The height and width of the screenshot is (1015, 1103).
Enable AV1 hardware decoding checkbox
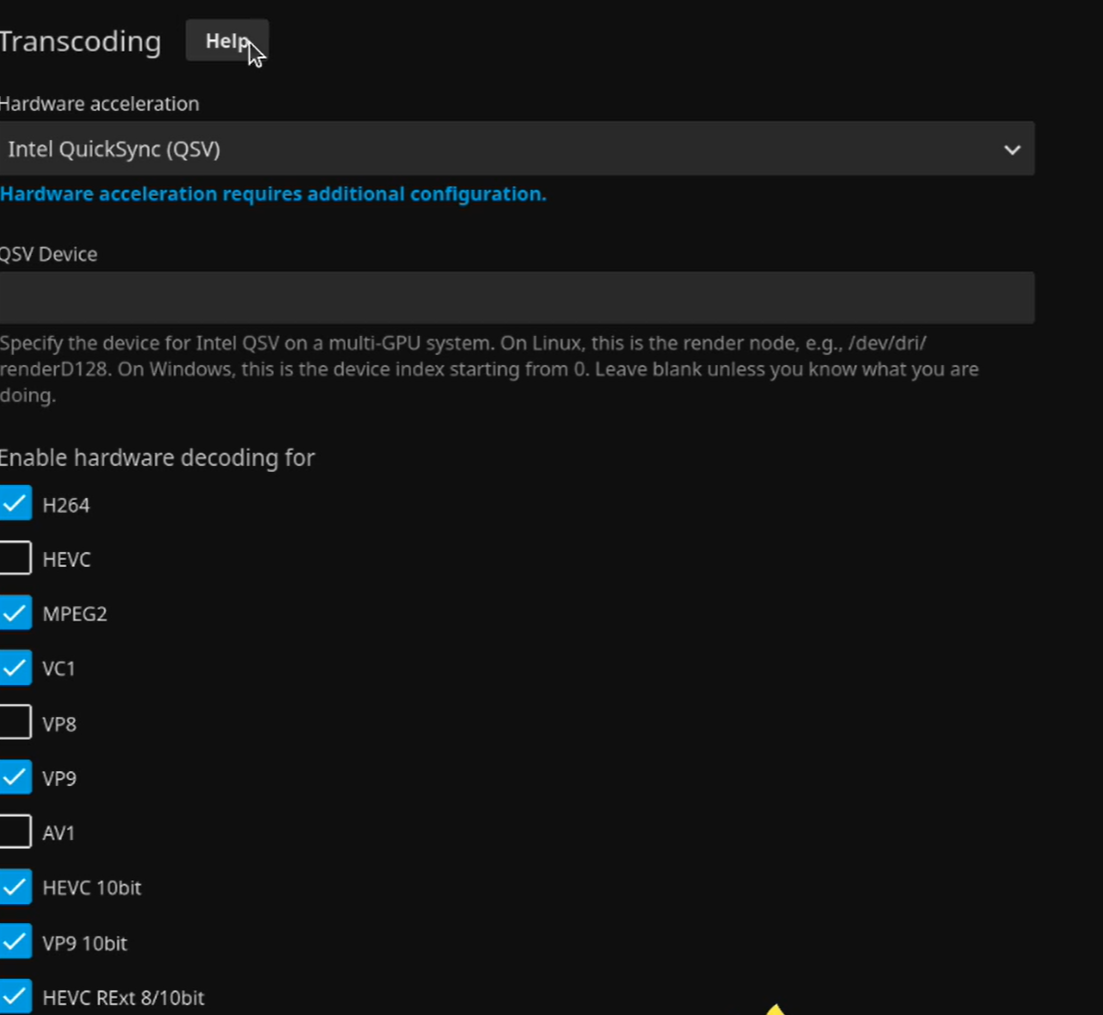(16, 832)
